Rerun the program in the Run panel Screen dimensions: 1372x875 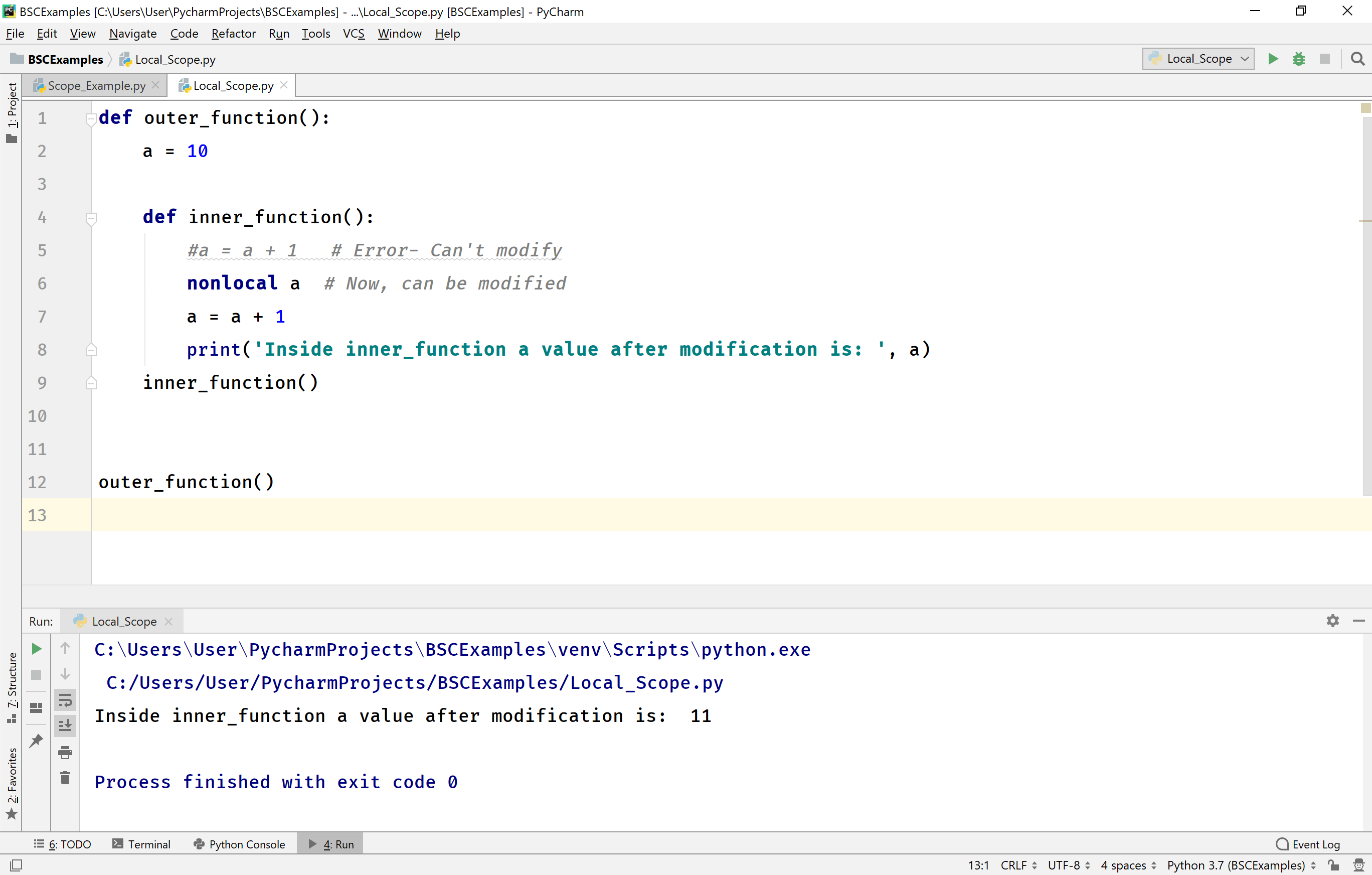(x=36, y=649)
